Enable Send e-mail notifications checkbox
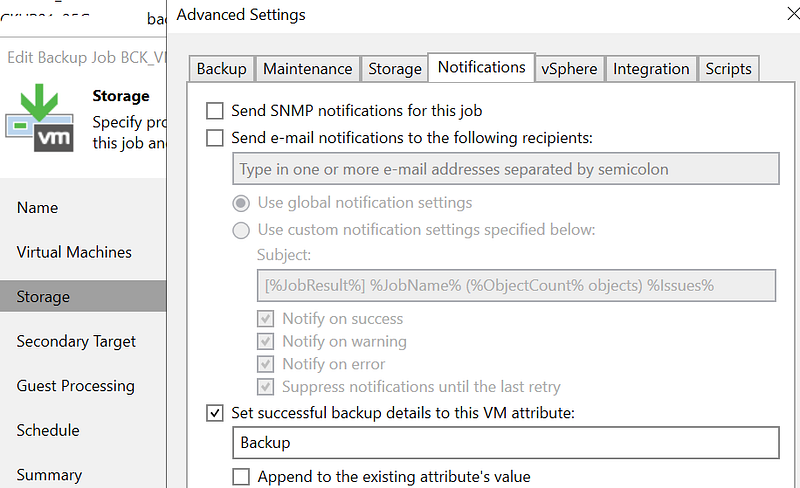 (215, 138)
